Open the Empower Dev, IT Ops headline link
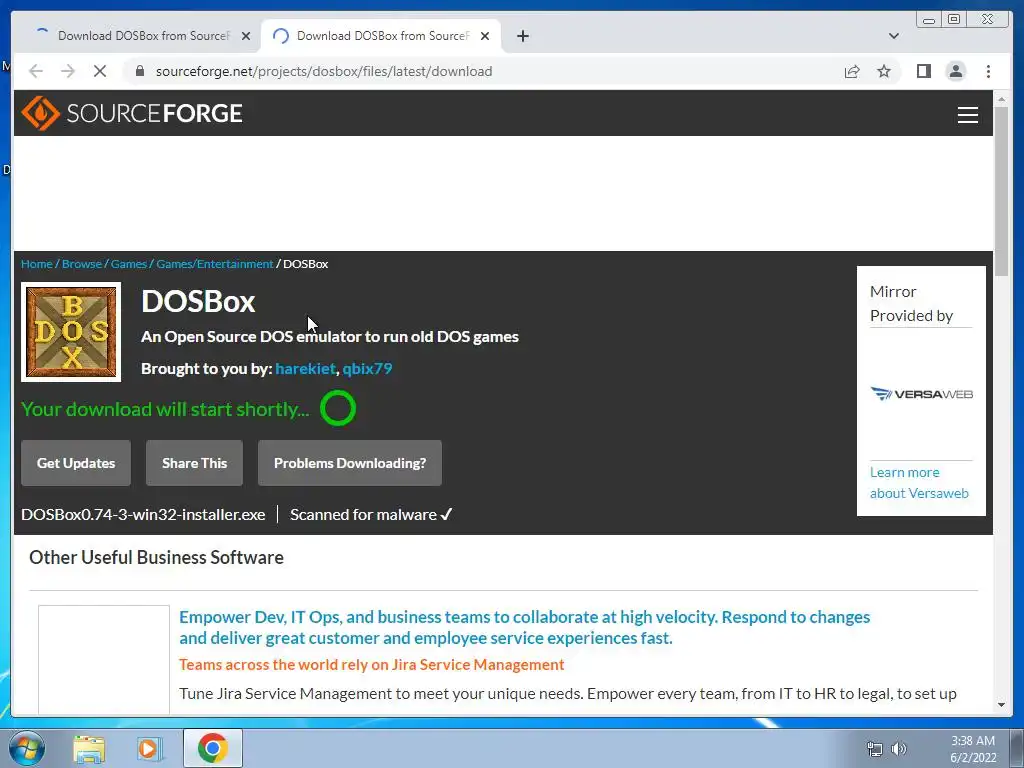Viewport: 1024px width, 768px height. [x=524, y=628]
